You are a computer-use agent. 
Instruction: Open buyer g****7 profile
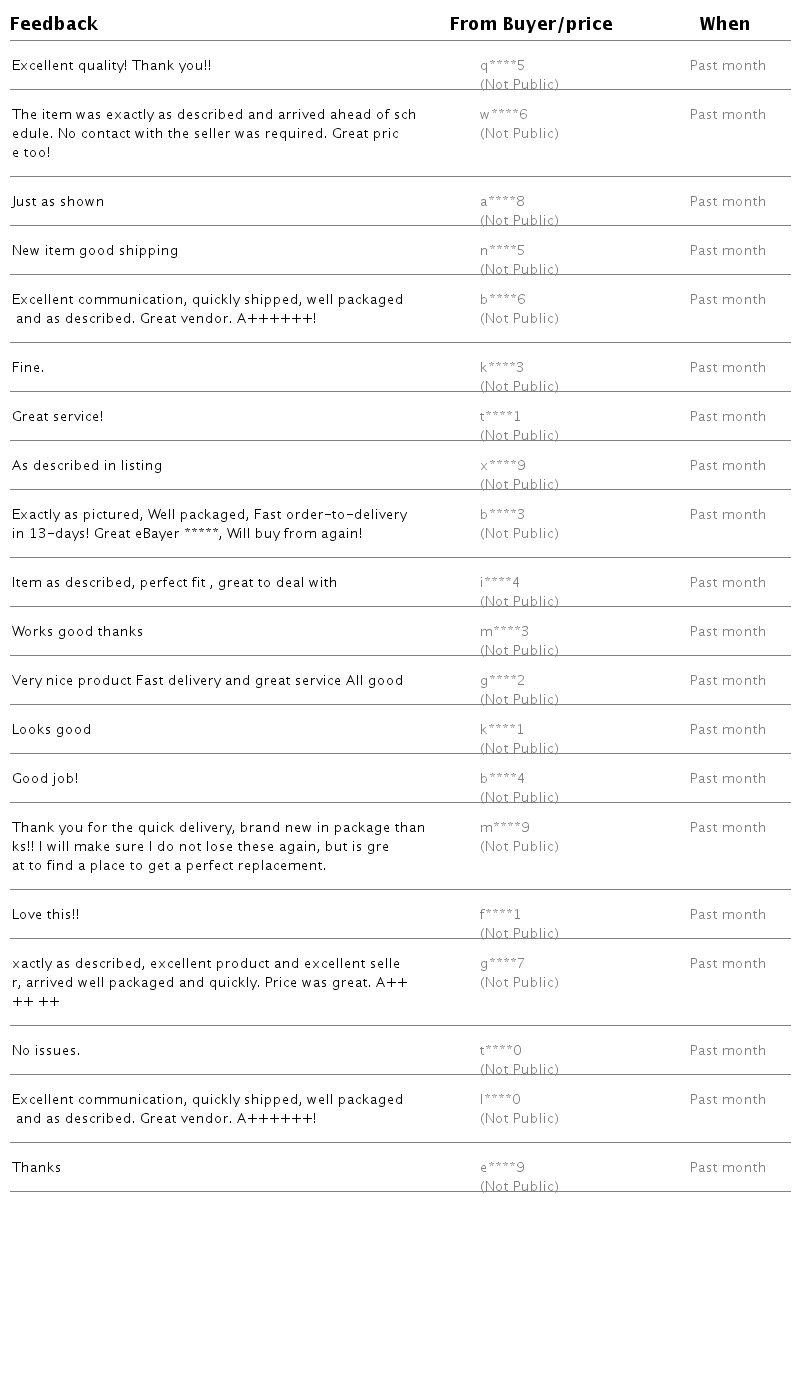coord(502,964)
